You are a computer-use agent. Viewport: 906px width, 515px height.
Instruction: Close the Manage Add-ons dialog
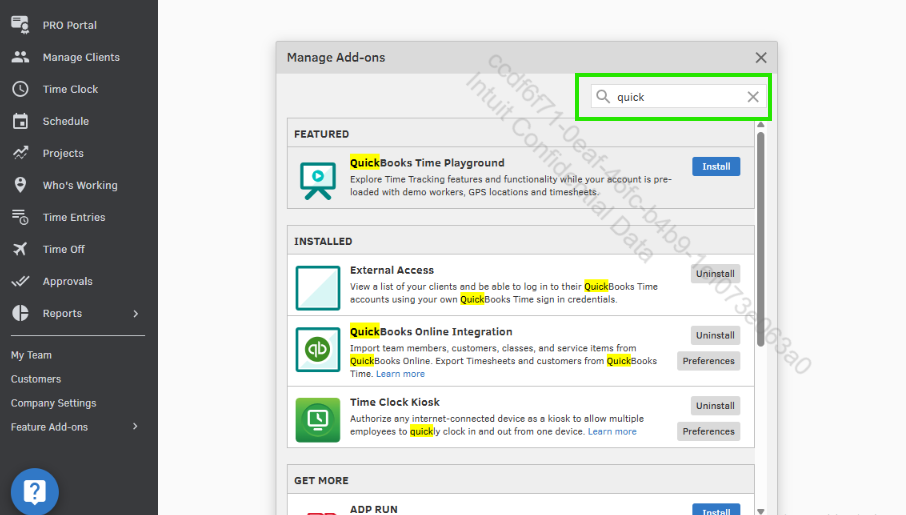[x=761, y=57]
